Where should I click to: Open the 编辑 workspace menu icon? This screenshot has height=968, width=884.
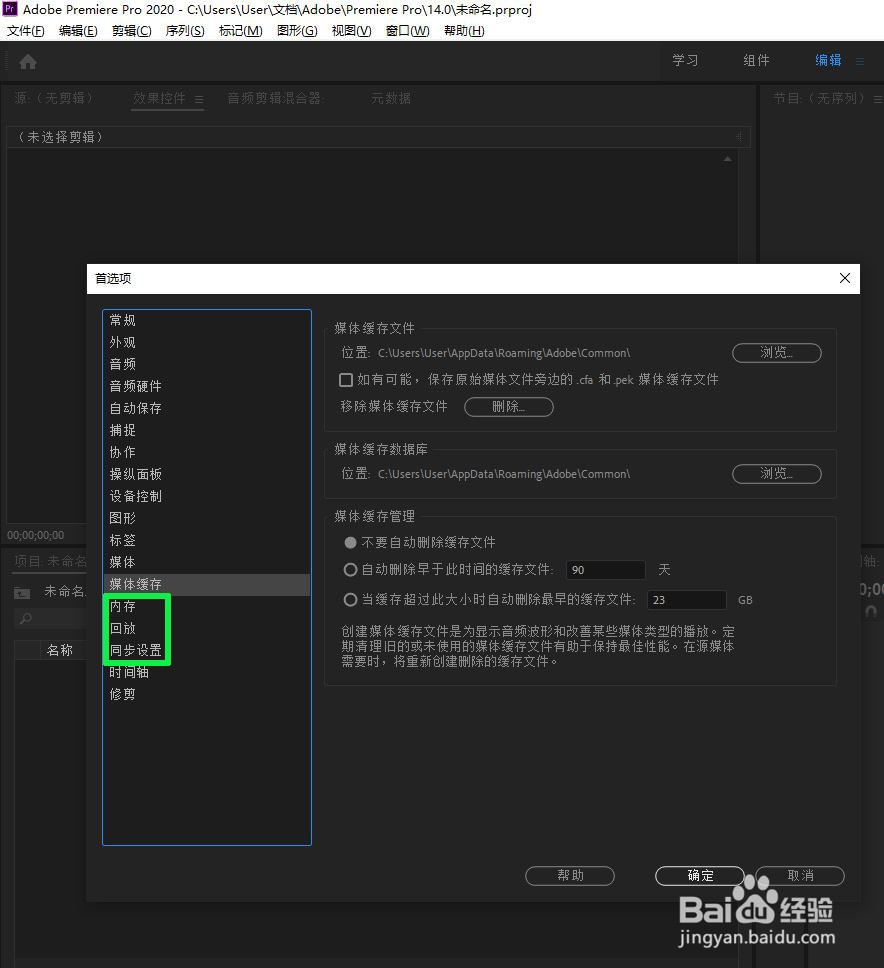point(860,61)
